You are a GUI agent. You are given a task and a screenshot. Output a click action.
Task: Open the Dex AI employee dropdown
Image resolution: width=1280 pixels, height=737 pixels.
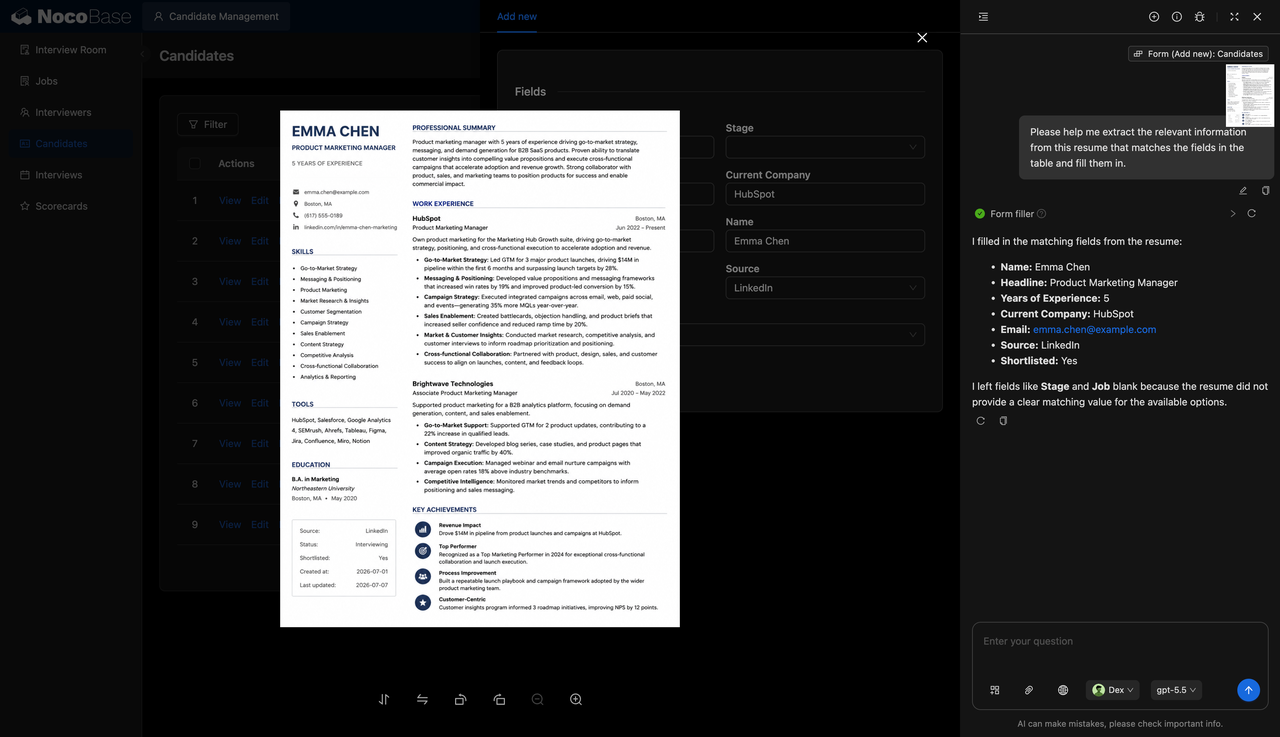pyautogui.click(x=1113, y=690)
